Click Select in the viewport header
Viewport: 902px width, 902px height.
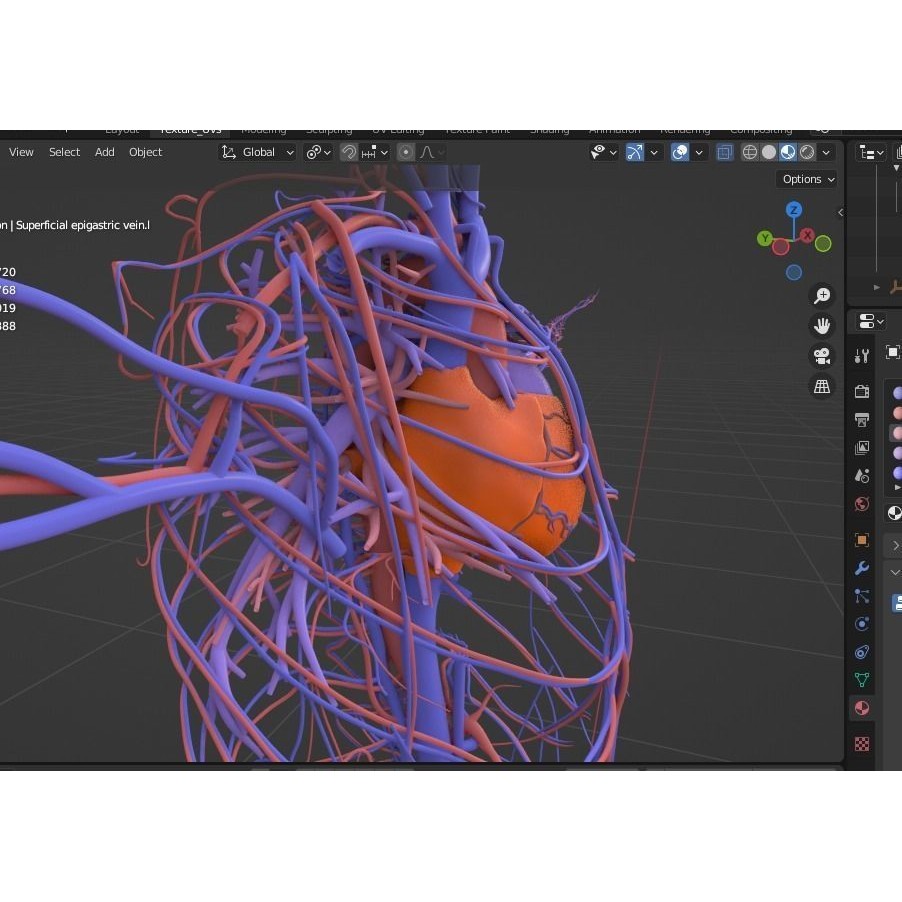pos(64,151)
